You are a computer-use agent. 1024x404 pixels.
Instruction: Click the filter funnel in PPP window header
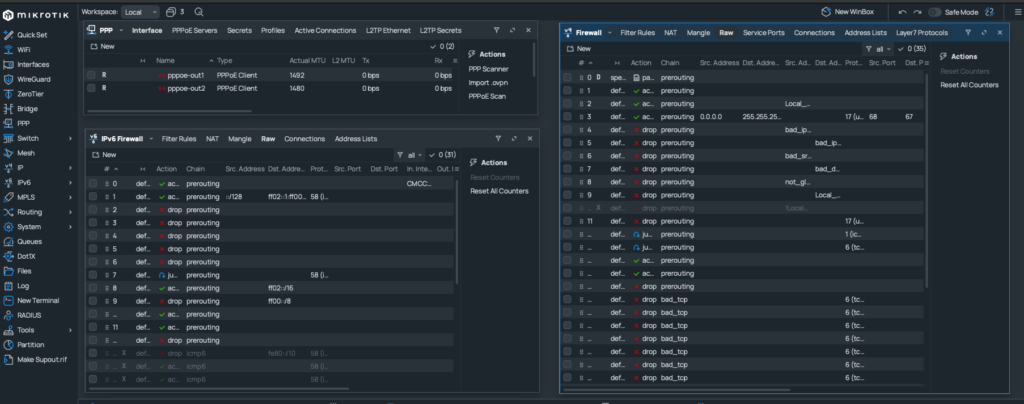point(496,31)
